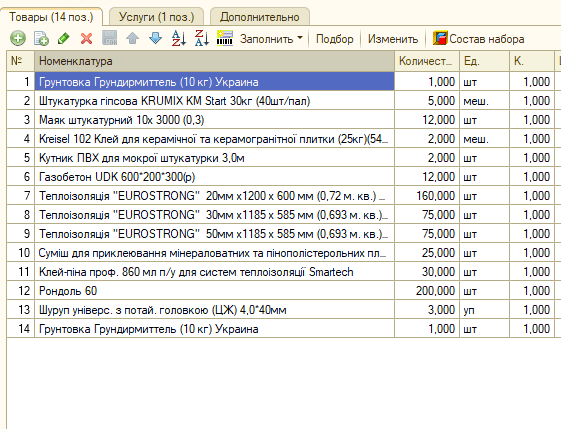Click quantity 12,000 in Газобетон row

point(427,177)
